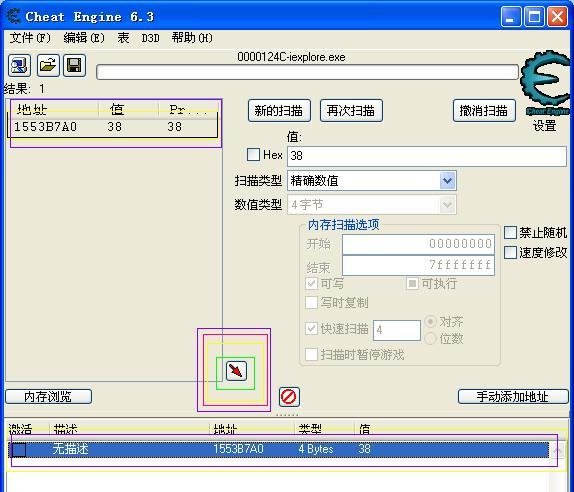Image resolution: width=574 pixels, height=492 pixels.
Task: Open the D3D menu
Action: point(150,38)
